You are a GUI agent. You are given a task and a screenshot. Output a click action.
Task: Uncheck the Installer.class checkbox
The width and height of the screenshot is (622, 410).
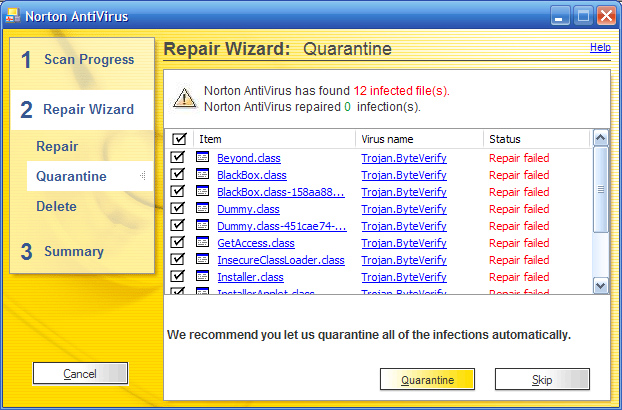tap(177, 276)
